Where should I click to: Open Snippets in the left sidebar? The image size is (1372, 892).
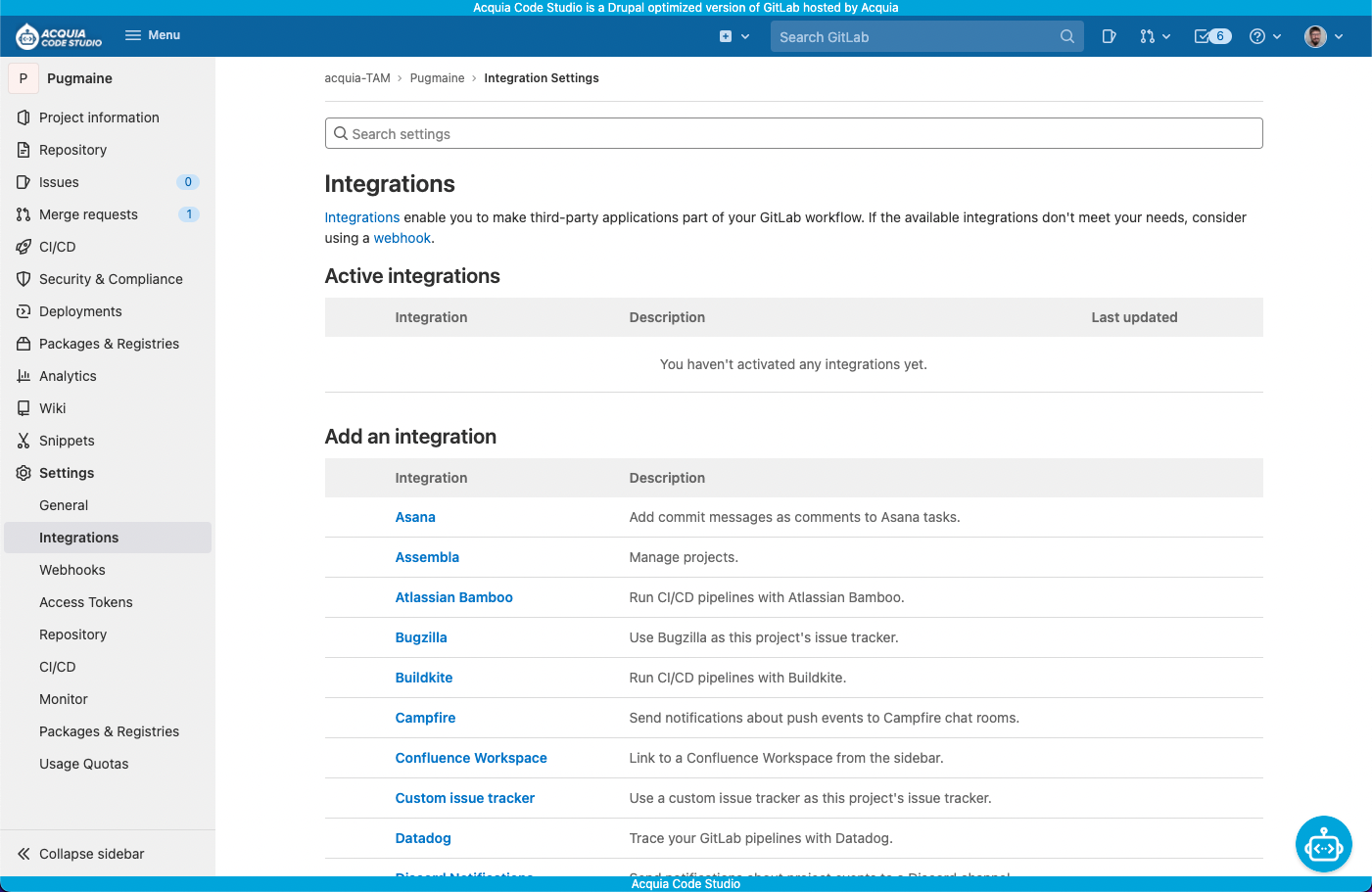pos(67,441)
